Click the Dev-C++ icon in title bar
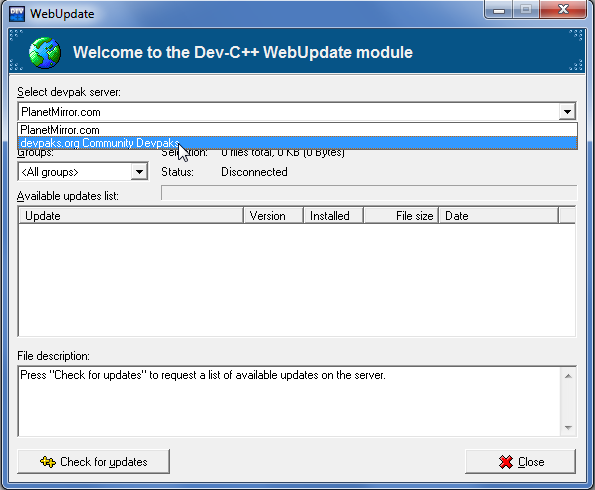The width and height of the screenshot is (595, 490). (17, 14)
